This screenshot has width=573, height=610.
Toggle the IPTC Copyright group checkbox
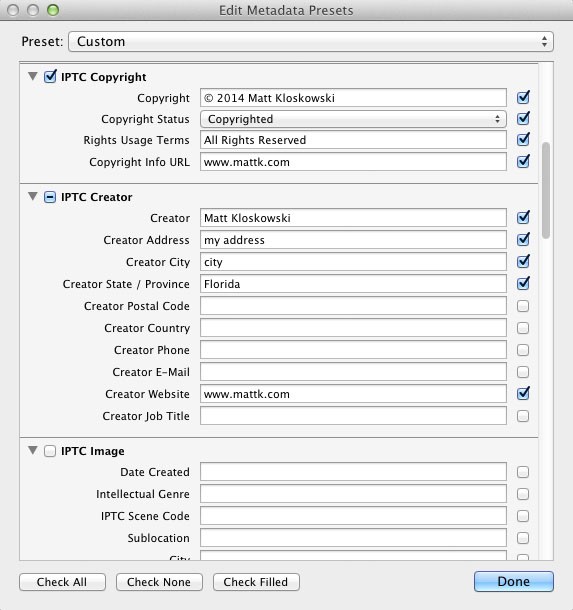point(50,76)
